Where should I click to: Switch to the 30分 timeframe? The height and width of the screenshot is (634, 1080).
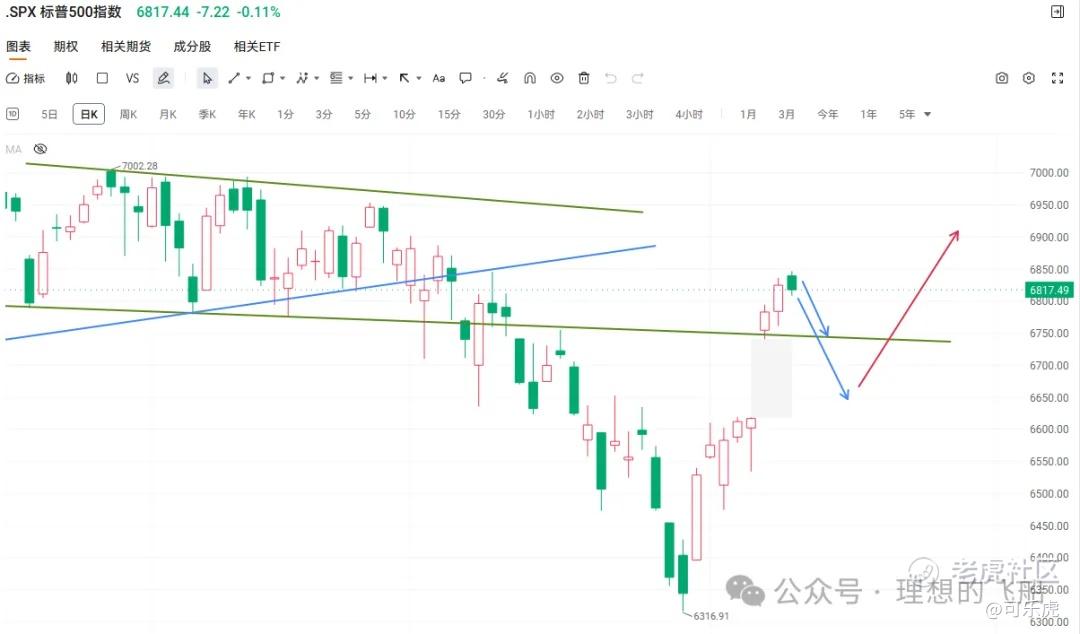[494, 114]
